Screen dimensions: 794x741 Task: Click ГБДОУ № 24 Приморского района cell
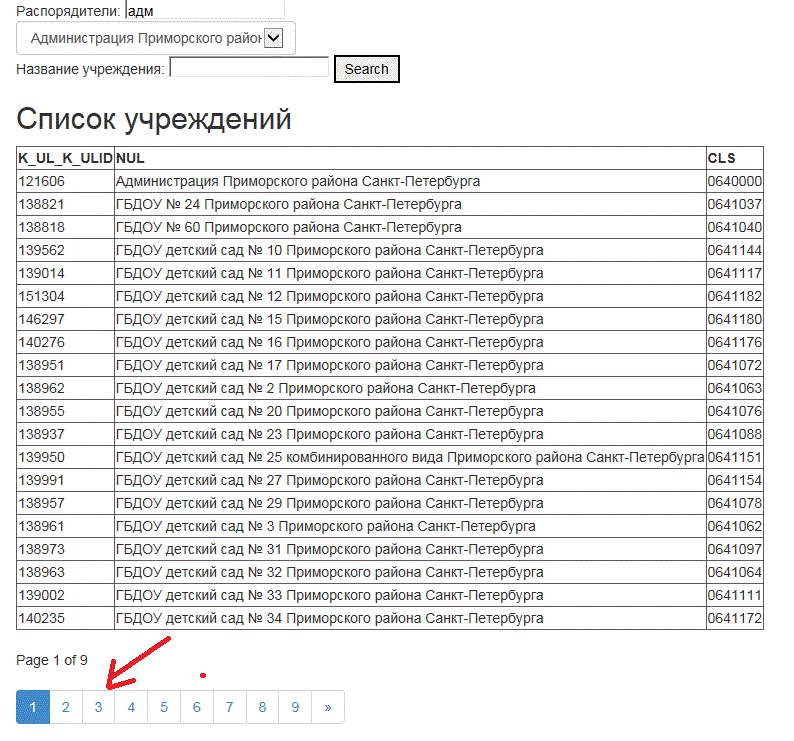point(410,204)
